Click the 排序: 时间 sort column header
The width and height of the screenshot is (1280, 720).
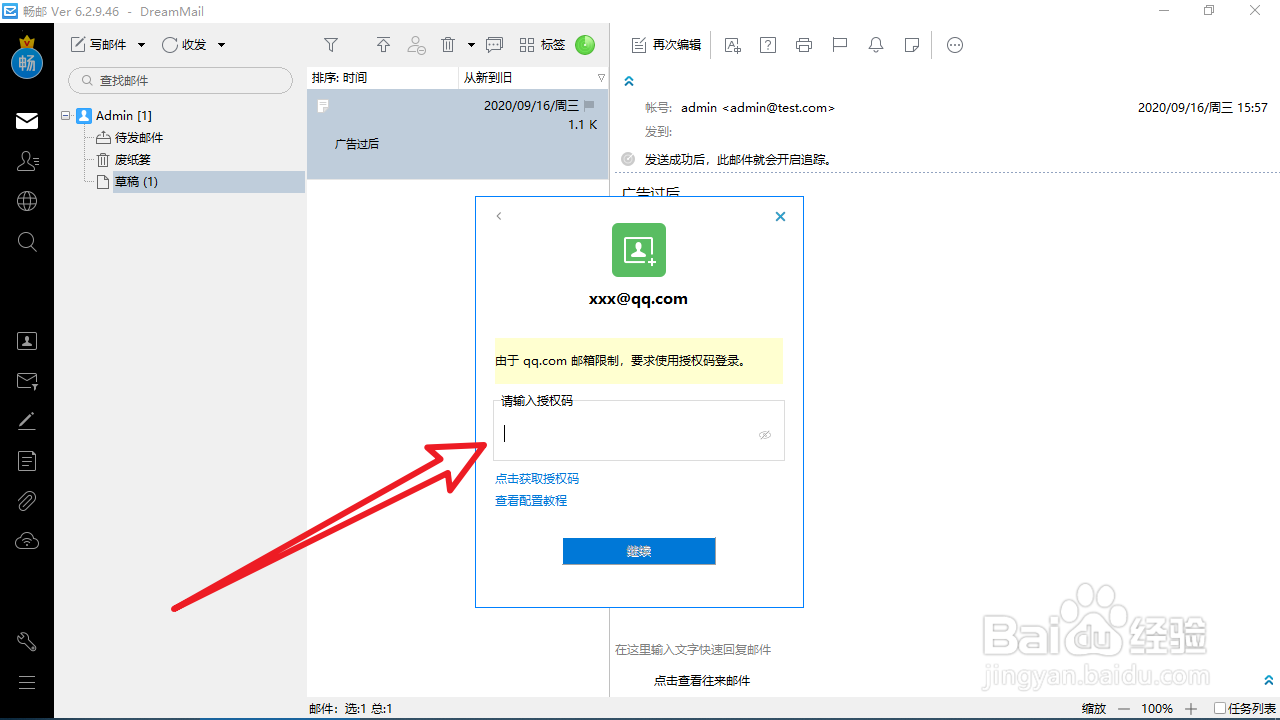(382, 77)
